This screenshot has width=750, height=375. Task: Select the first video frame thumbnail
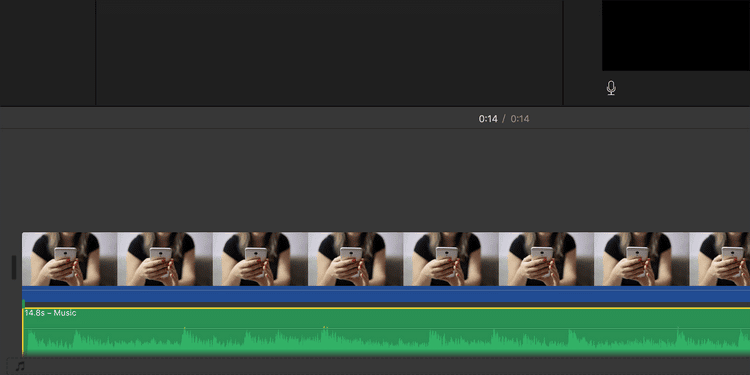coord(69,259)
